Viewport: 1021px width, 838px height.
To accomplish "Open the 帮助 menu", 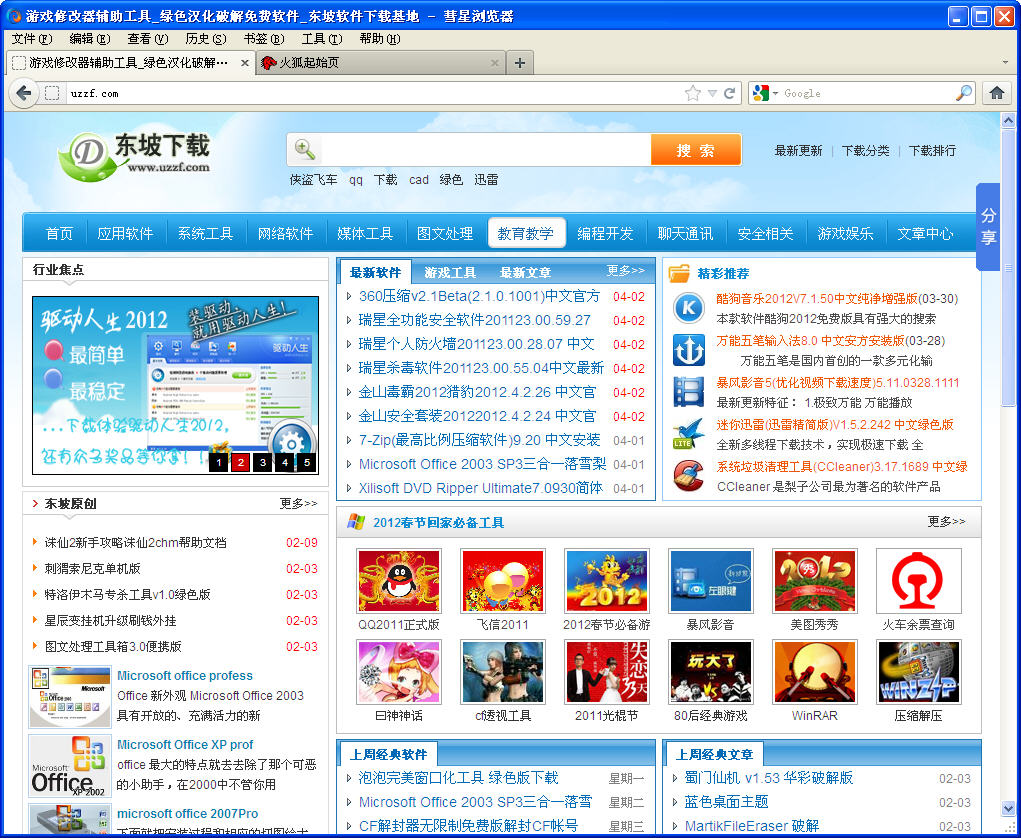I will pyautogui.click(x=380, y=39).
